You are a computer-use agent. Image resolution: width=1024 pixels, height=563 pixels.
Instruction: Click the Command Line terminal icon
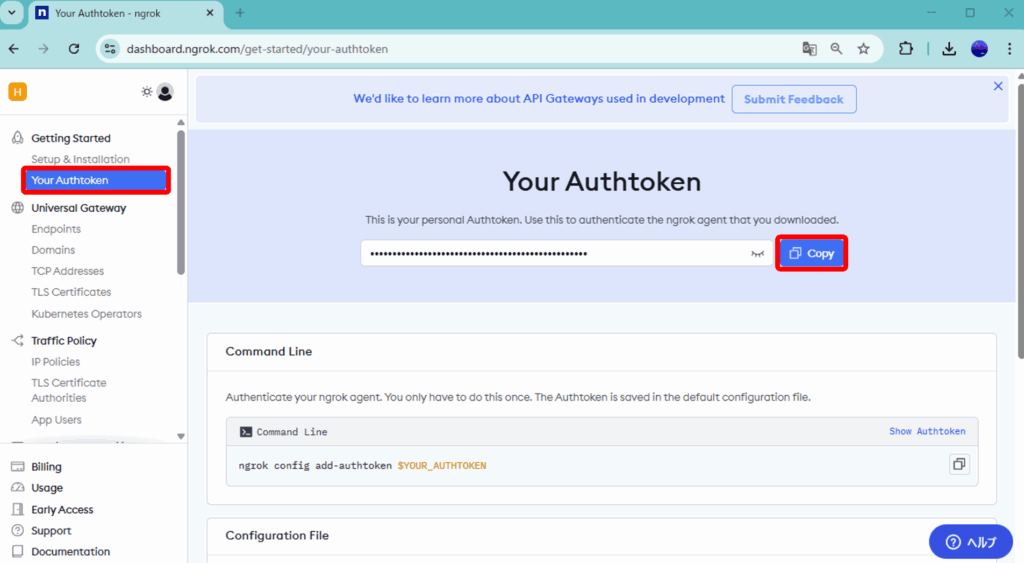point(246,432)
